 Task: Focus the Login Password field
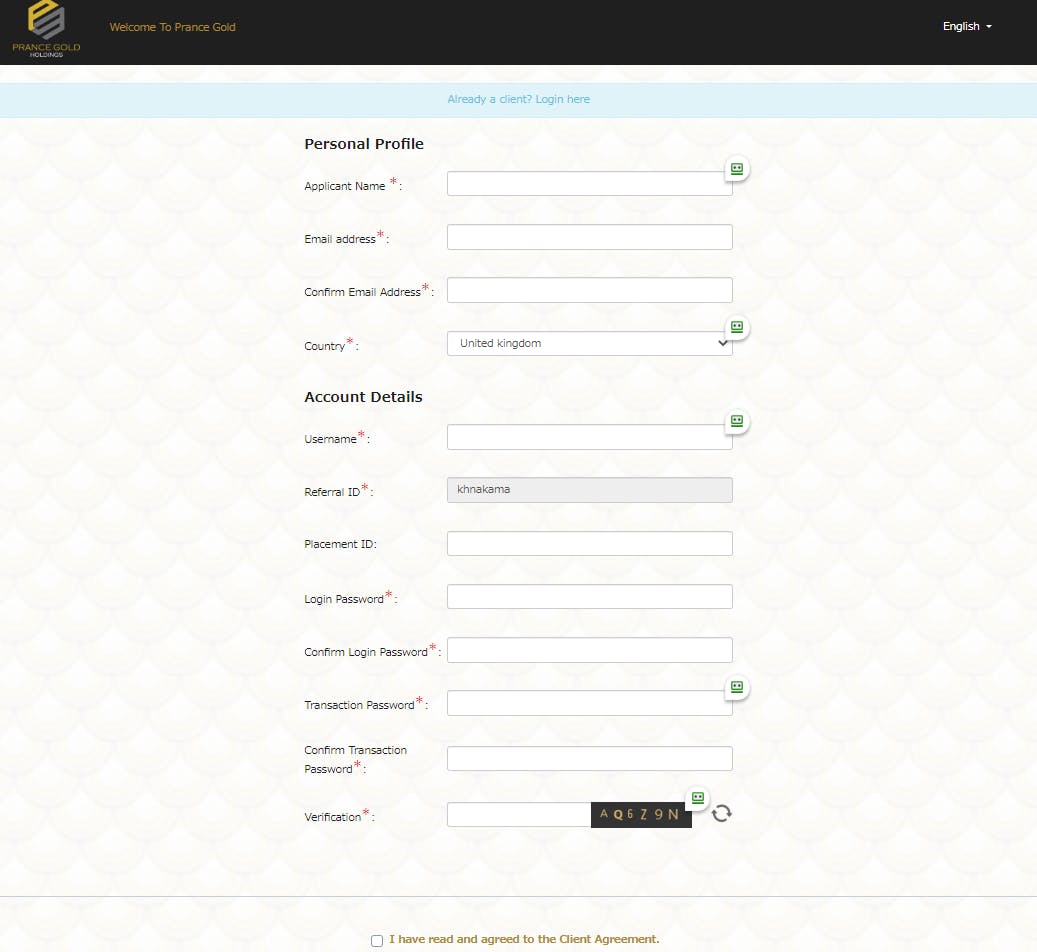589,597
